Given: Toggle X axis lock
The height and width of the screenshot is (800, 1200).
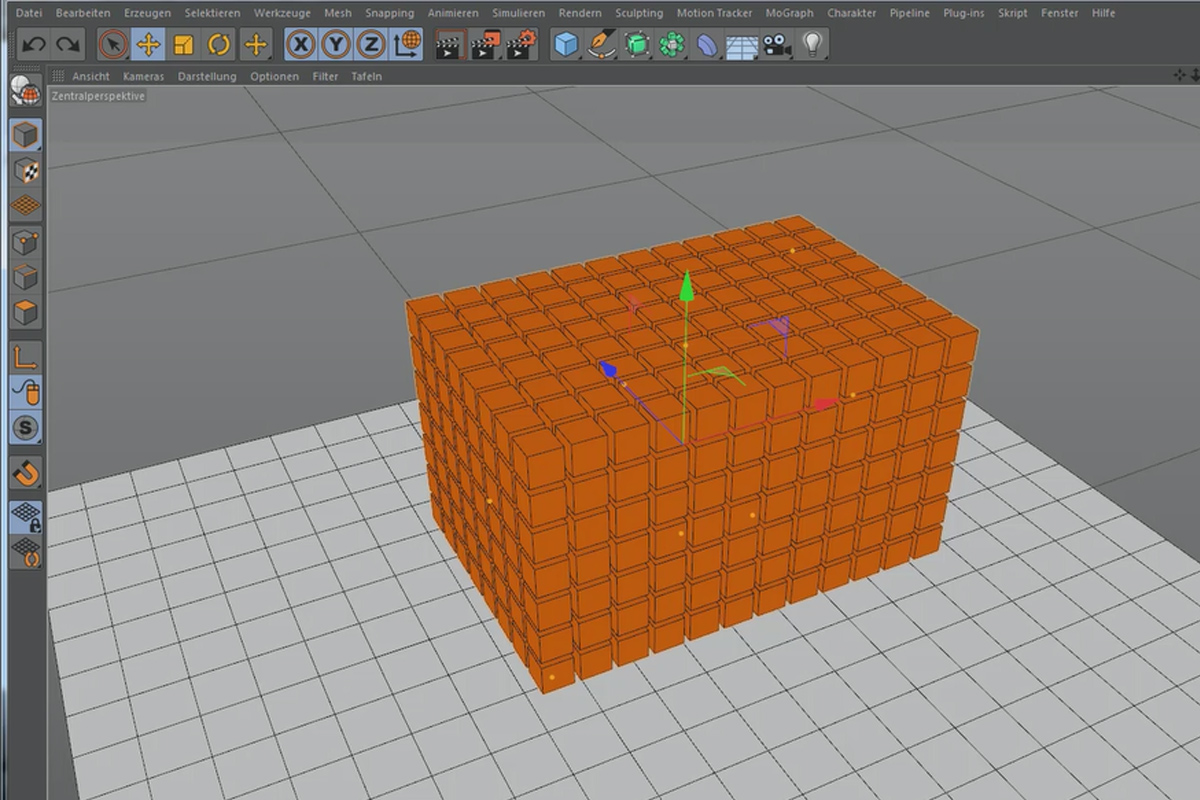Looking at the screenshot, I should tap(302, 44).
